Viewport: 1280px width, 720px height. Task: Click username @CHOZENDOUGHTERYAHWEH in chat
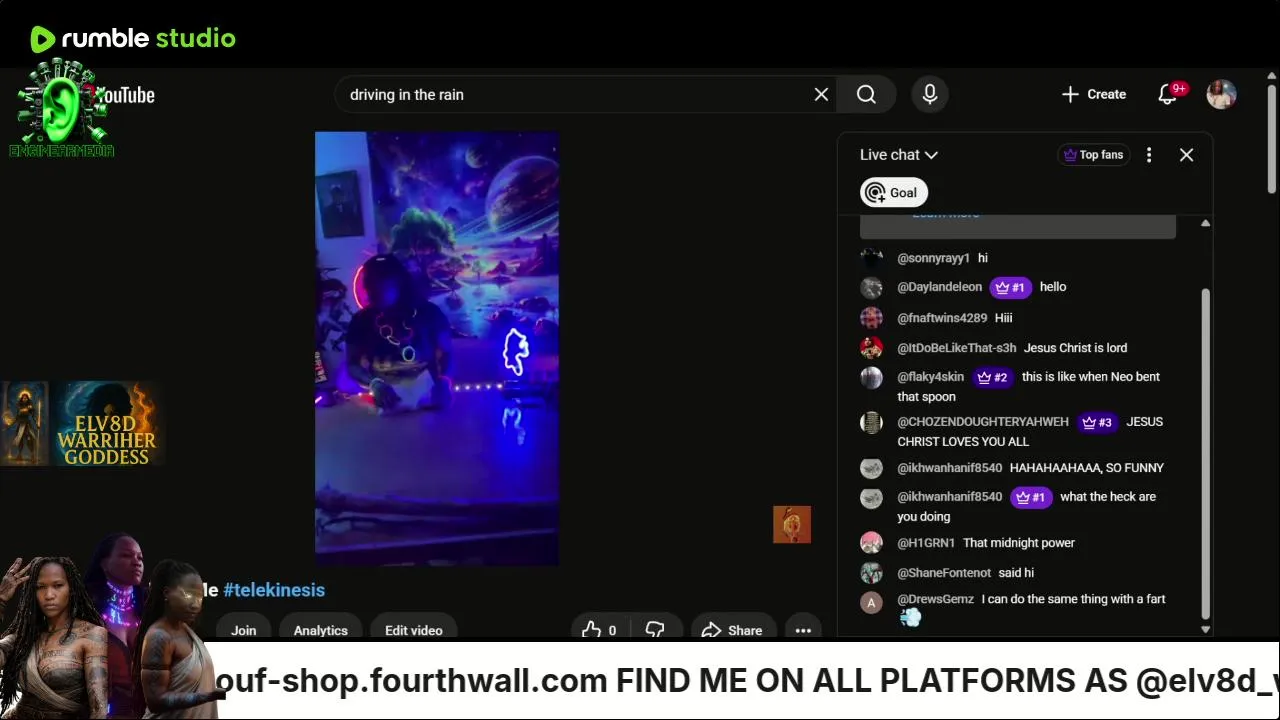click(x=983, y=422)
